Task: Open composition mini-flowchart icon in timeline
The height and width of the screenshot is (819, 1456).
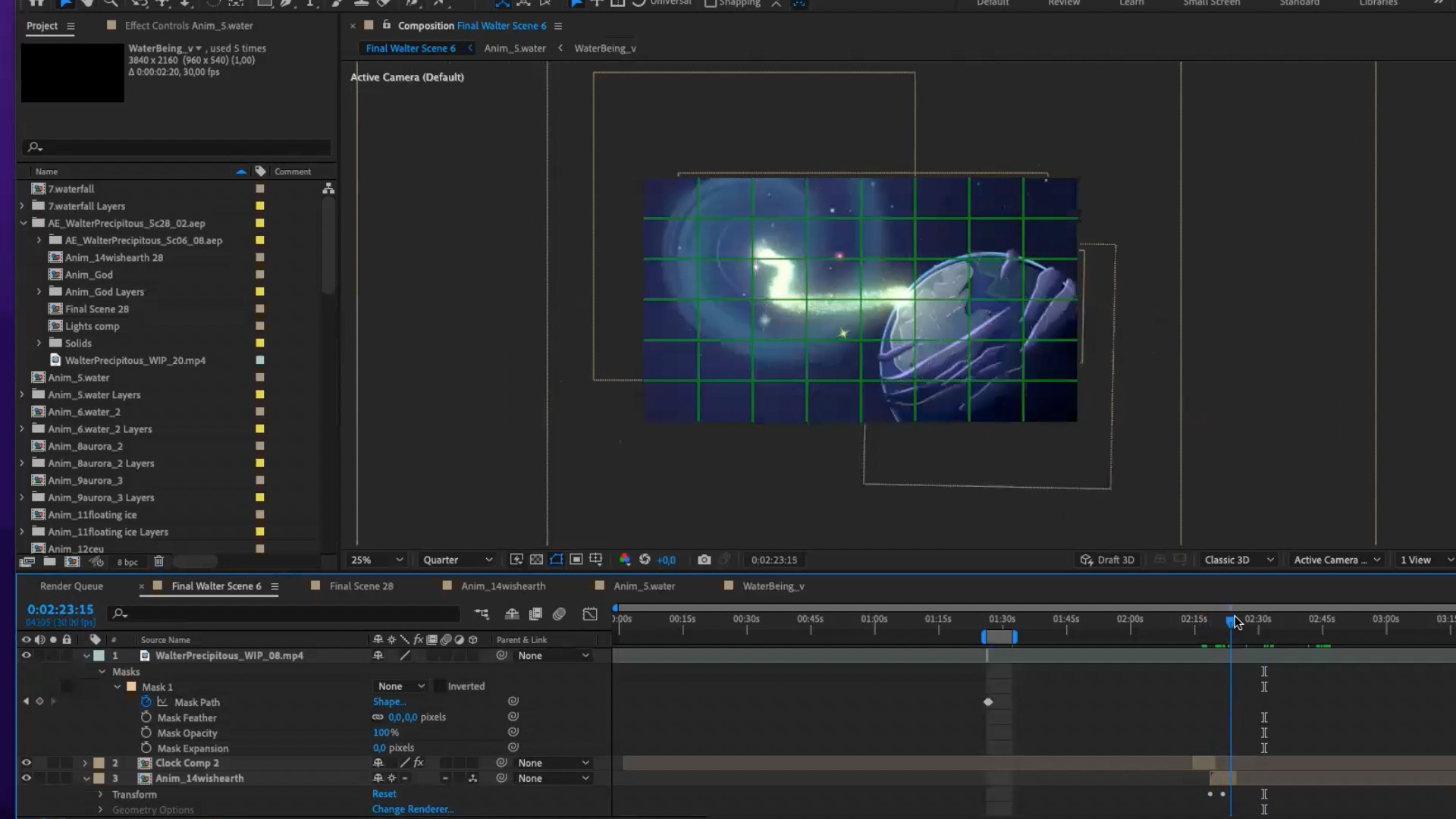Action: pos(482,614)
